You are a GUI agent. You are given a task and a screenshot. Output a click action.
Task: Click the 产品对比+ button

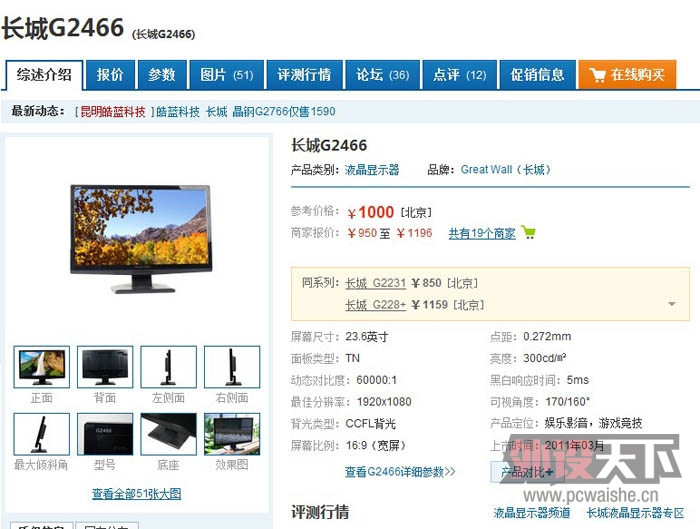tap(527, 472)
